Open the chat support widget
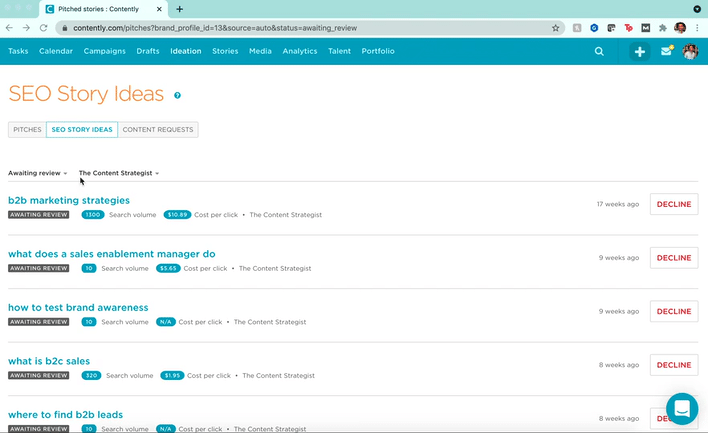Image resolution: width=708 pixels, height=433 pixels. tap(682, 408)
